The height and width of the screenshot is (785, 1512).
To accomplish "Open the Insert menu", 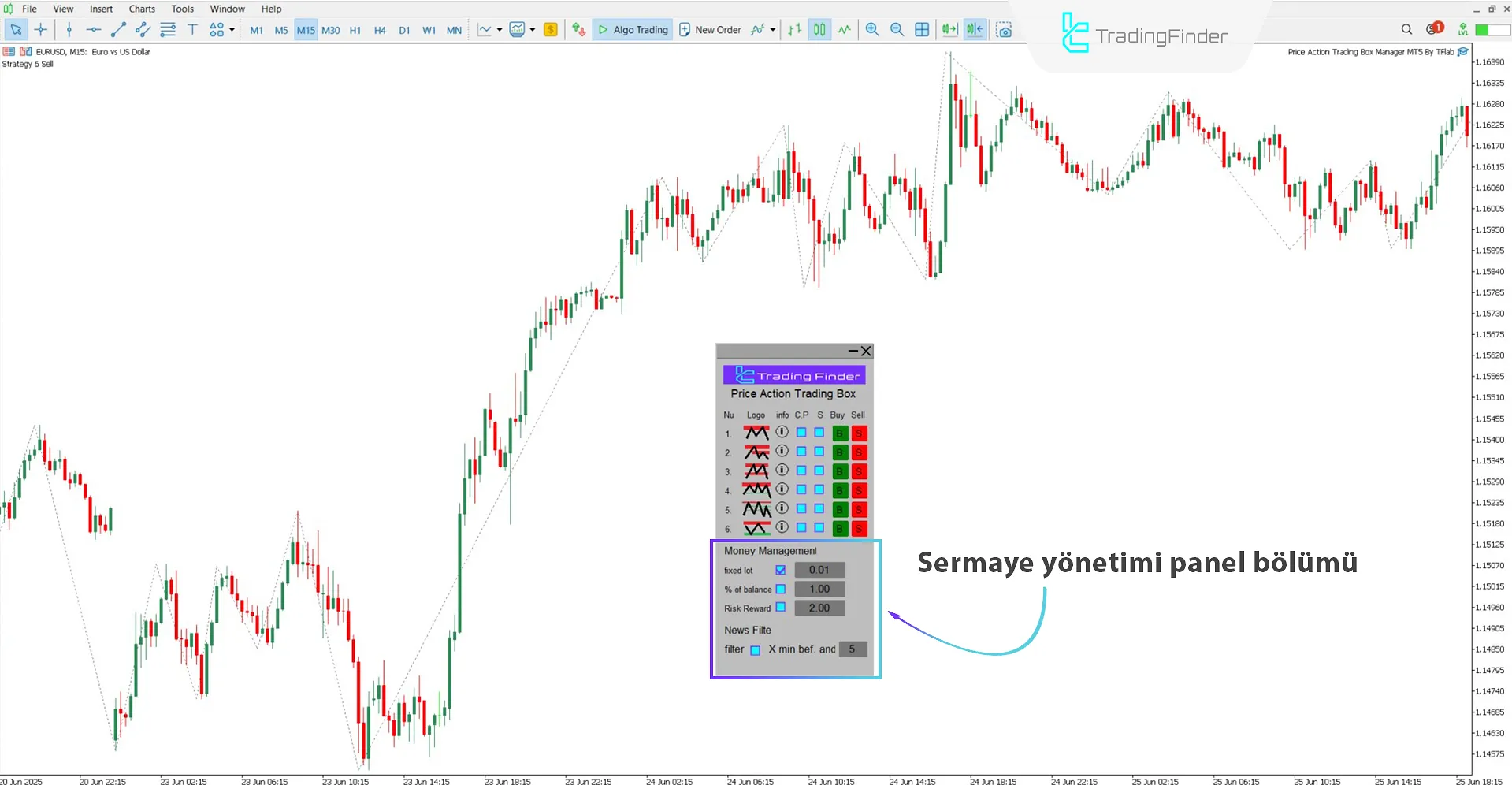I will coord(101,9).
